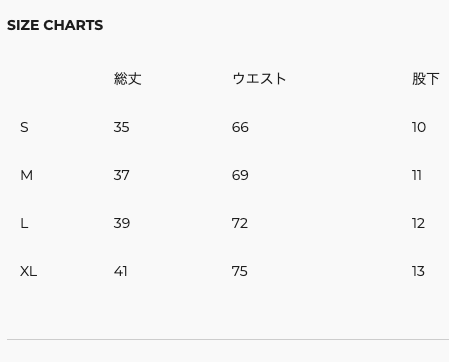The width and height of the screenshot is (449, 362).
Task: Click waist value 66 in the S row
Action: [x=240, y=127]
